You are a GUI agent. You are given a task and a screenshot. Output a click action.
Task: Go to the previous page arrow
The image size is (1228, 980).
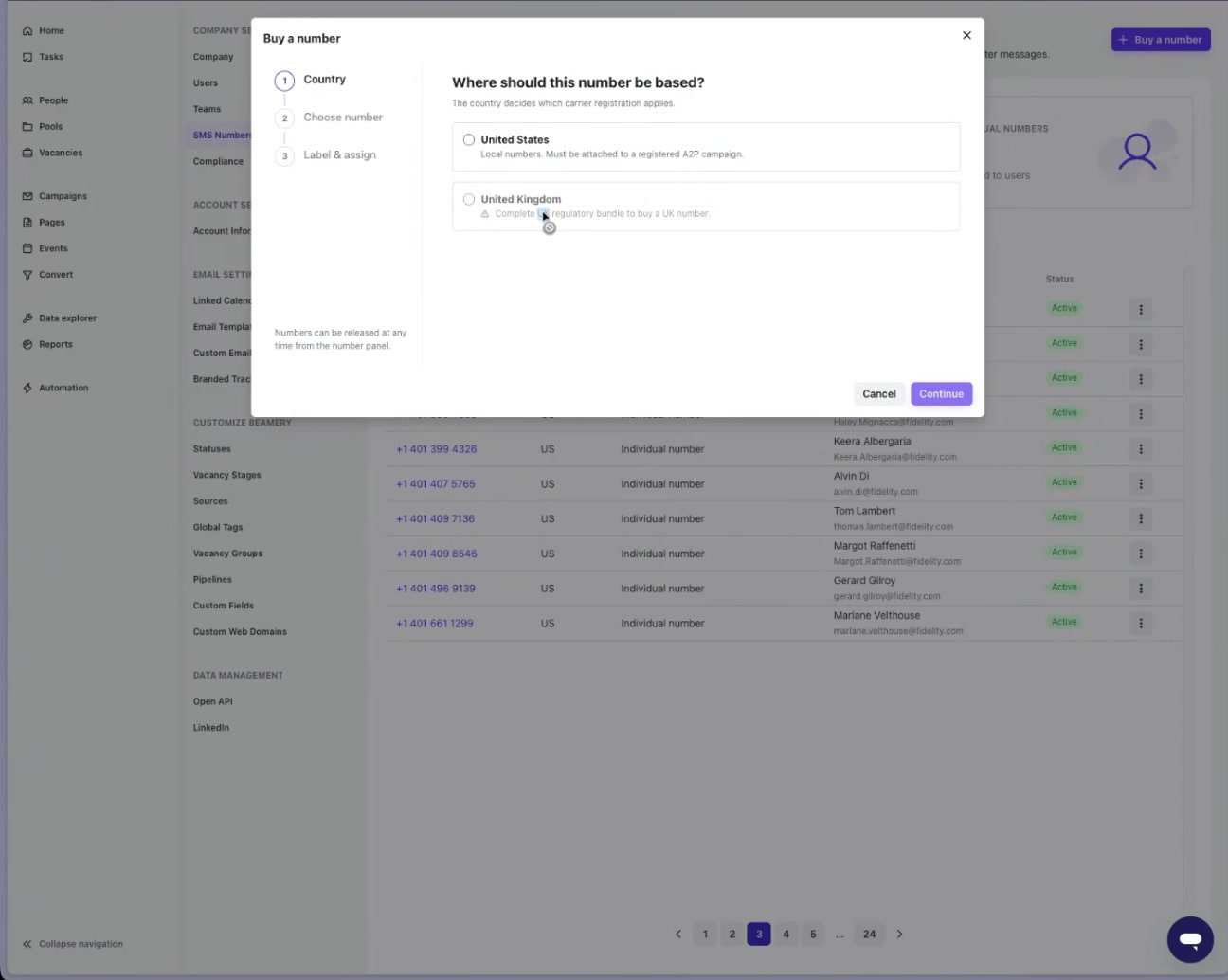(x=678, y=935)
